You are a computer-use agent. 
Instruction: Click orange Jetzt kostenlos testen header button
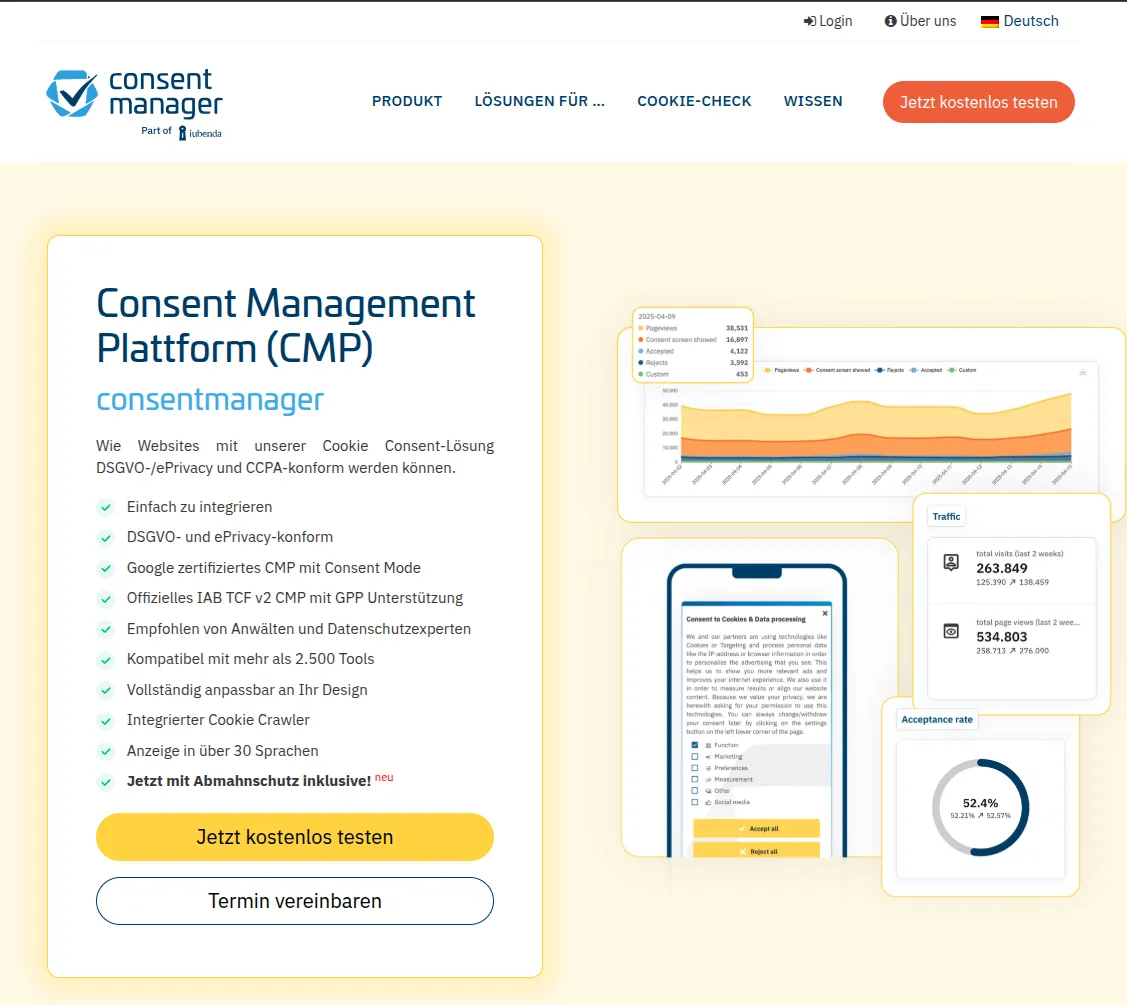pos(978,102)
